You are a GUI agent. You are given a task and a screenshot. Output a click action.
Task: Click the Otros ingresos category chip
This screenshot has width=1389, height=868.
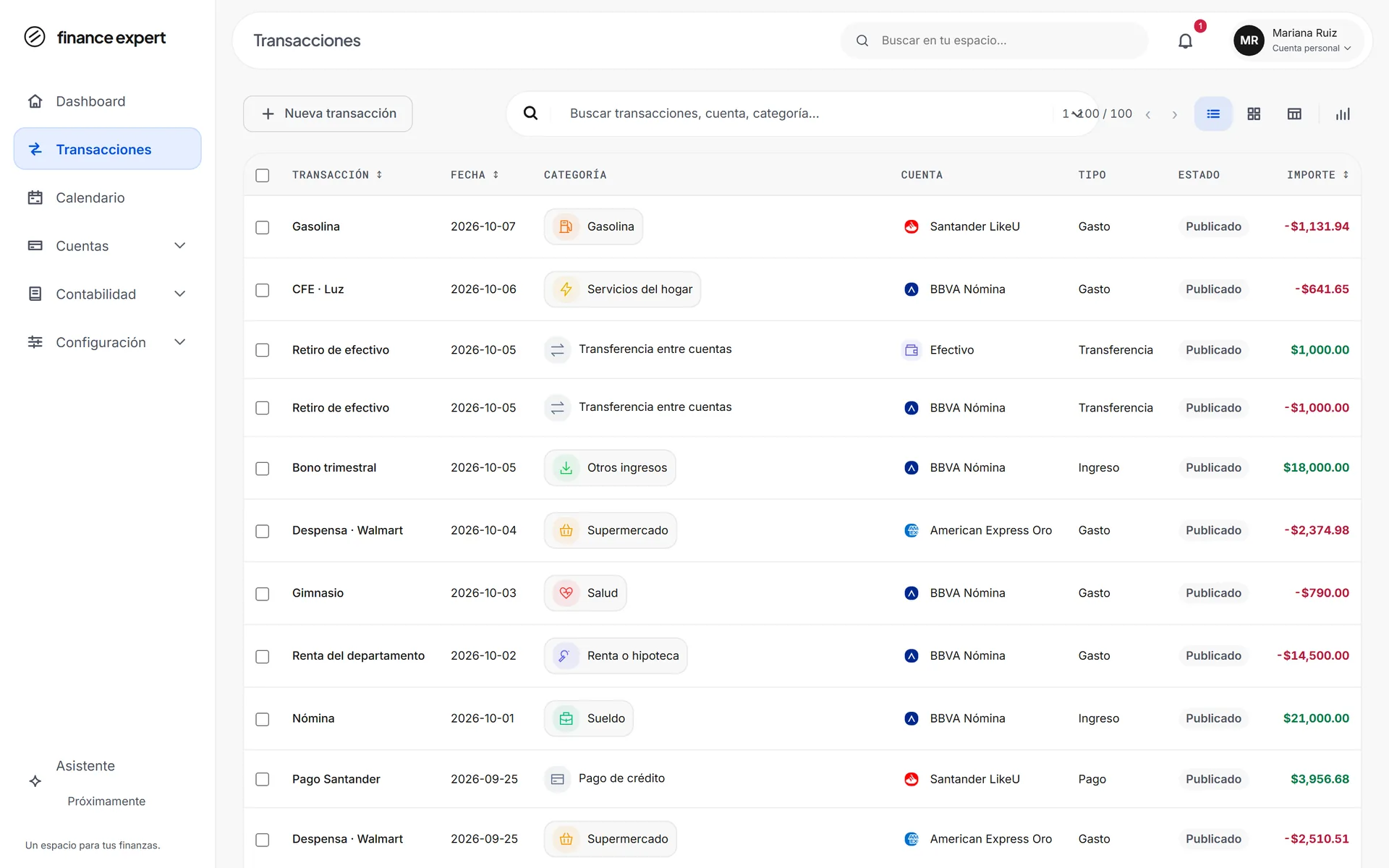610,468
